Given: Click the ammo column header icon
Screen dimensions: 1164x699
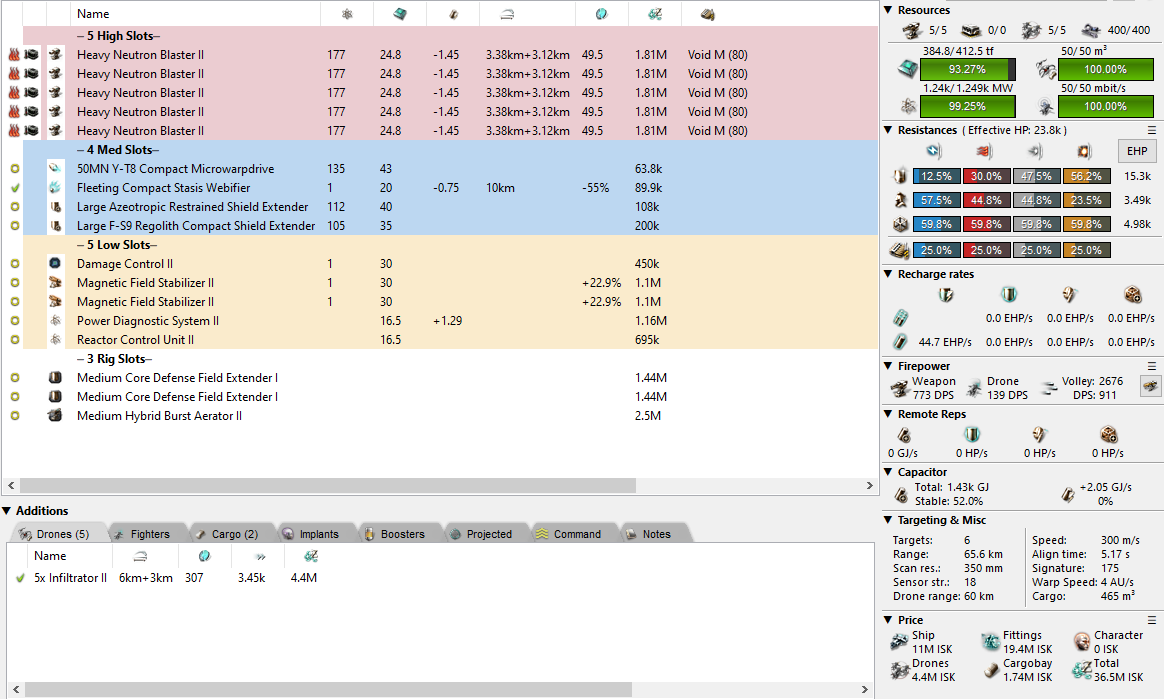Looking at the screenshot, I should pyautogui.click(x=707, y=14).
